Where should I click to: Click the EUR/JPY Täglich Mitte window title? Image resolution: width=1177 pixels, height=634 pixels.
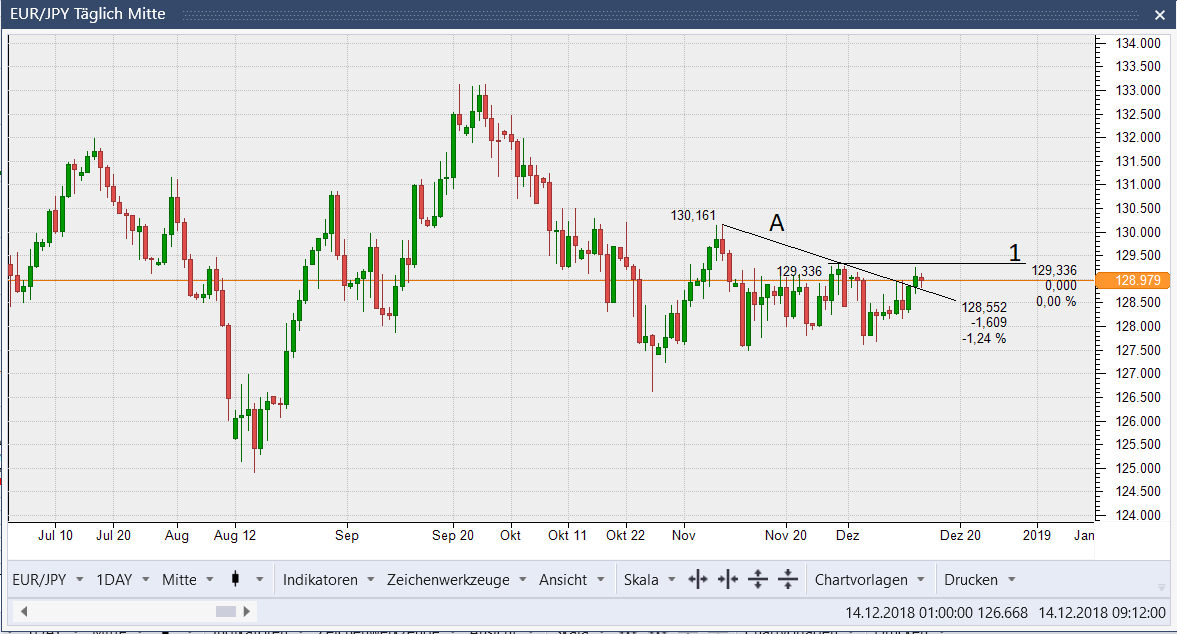pyautogui.click(x=88, y=14)
